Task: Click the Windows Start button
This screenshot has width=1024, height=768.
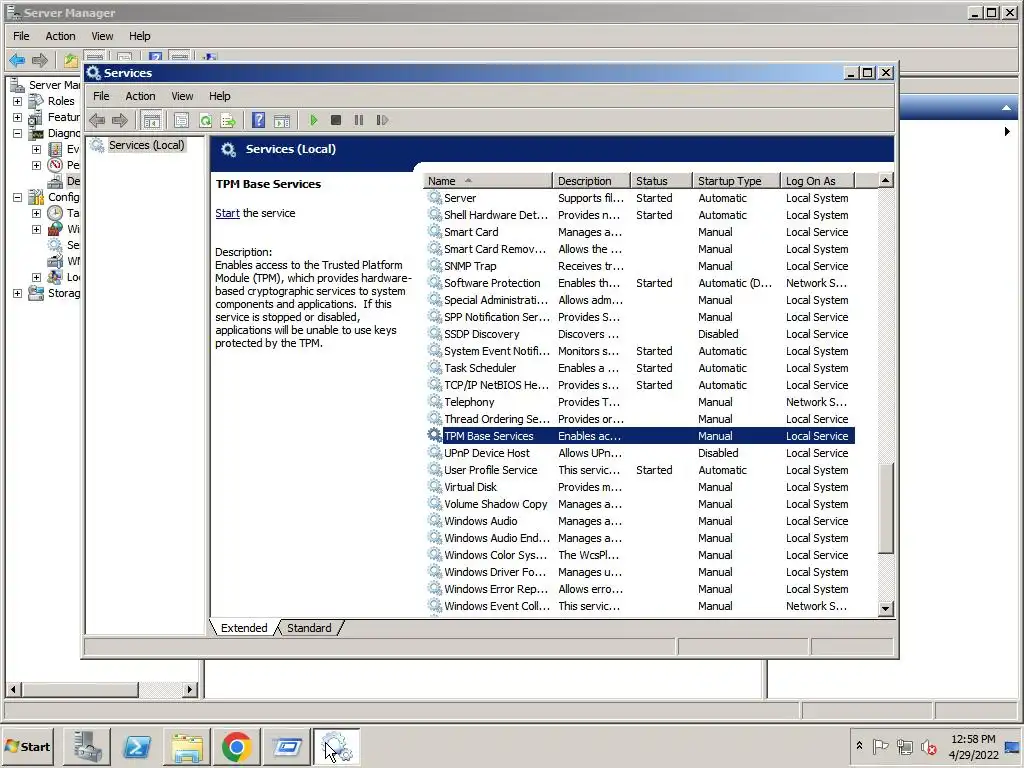Action: tap(27, 746)
